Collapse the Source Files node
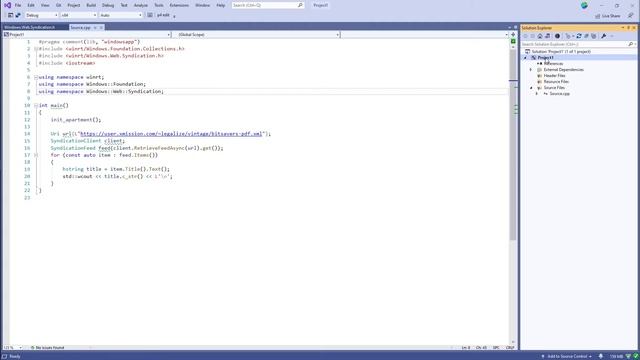Screen dimensions: 640x360 (x=531, y=88)
